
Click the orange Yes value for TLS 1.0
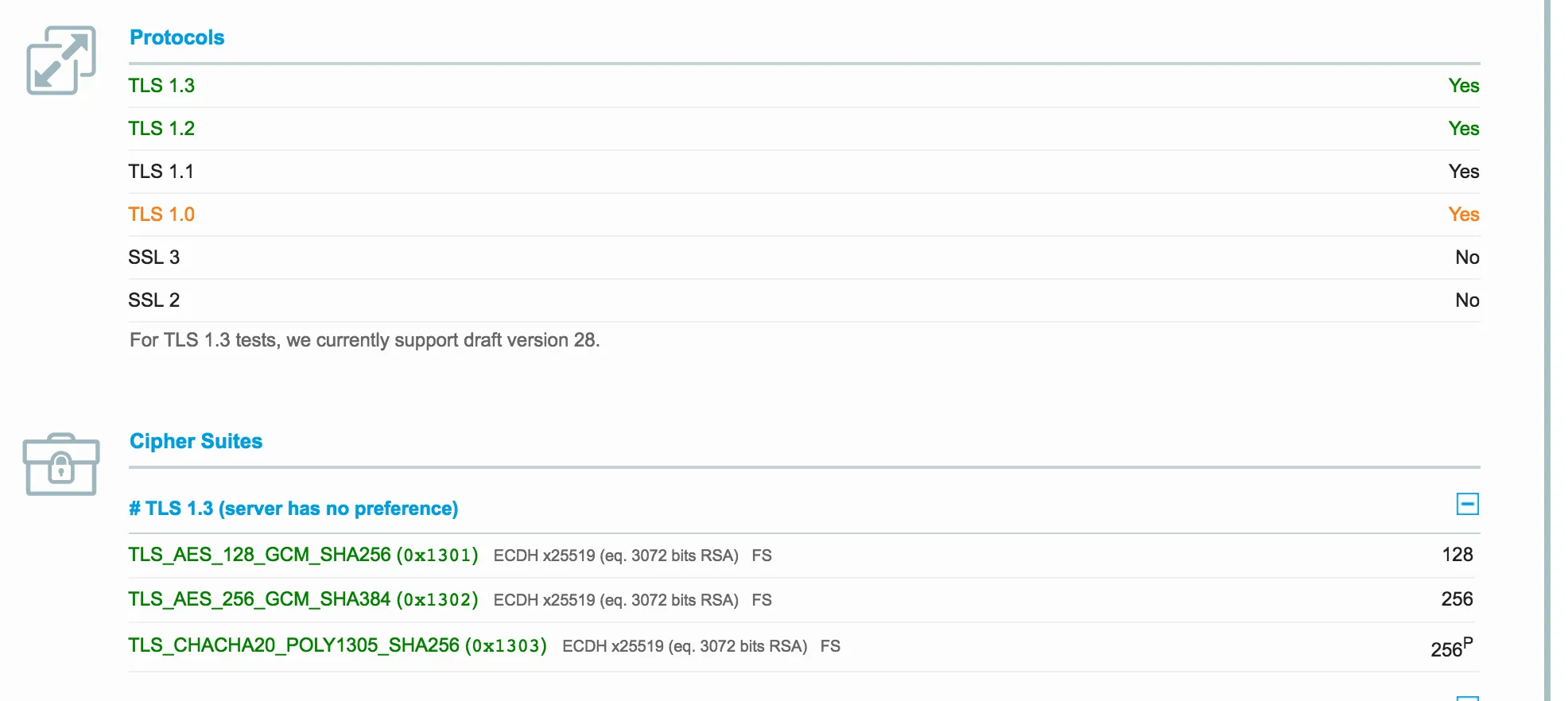(1463, 215)
